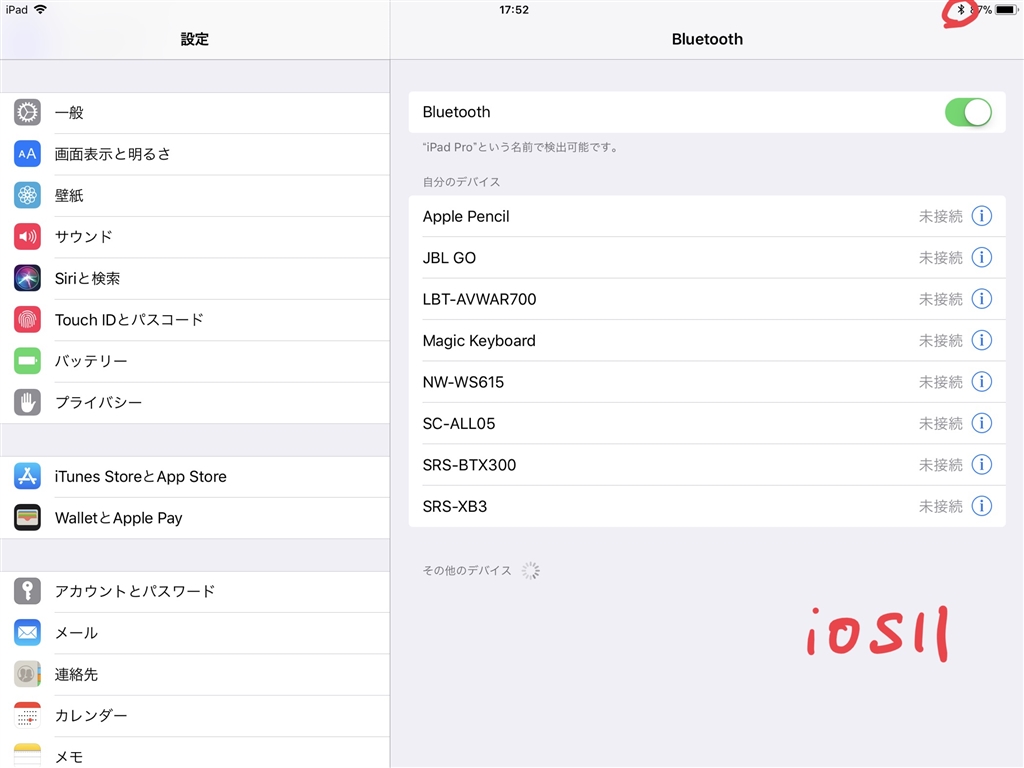The height and width of the screenshot is (768, 1024).
Task: Tap the Siriと検索 Siri icon
Action: [27, 278]
